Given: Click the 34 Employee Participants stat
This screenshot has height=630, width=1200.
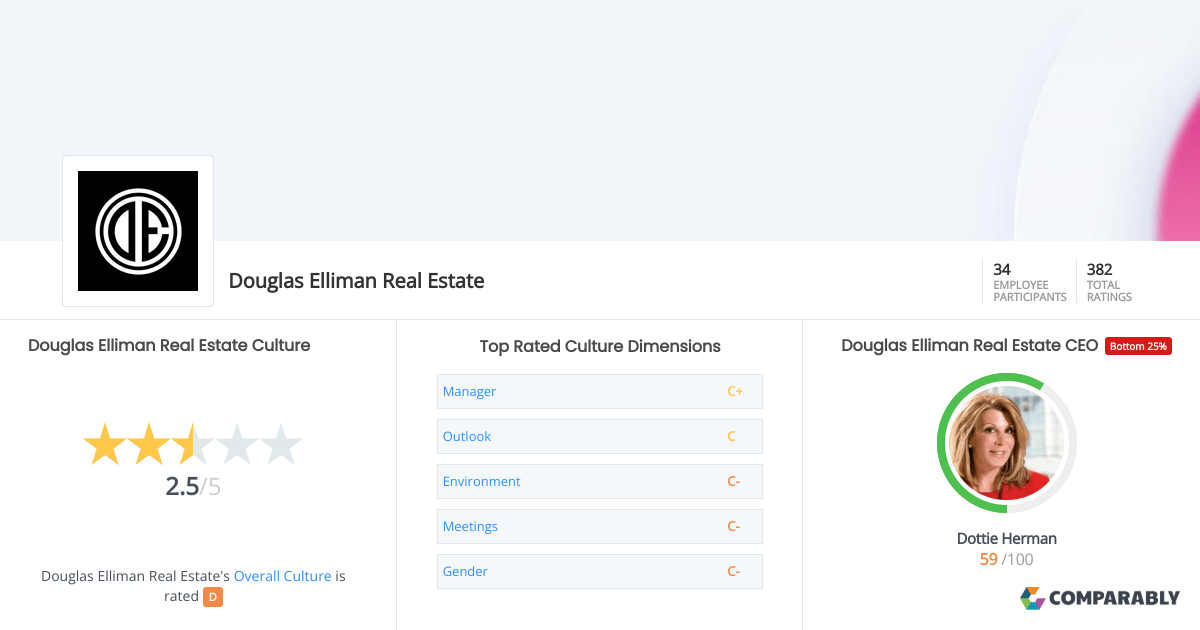Looking at the screenshot, I should (x=1029, y=282).
